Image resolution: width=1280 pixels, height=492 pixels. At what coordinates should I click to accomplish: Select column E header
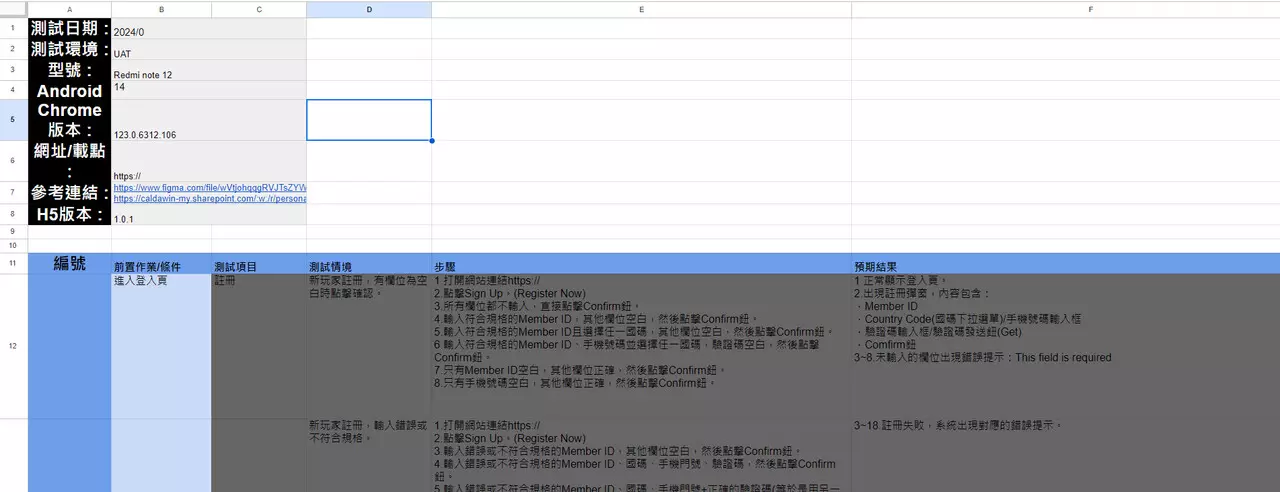click(641, 9)
